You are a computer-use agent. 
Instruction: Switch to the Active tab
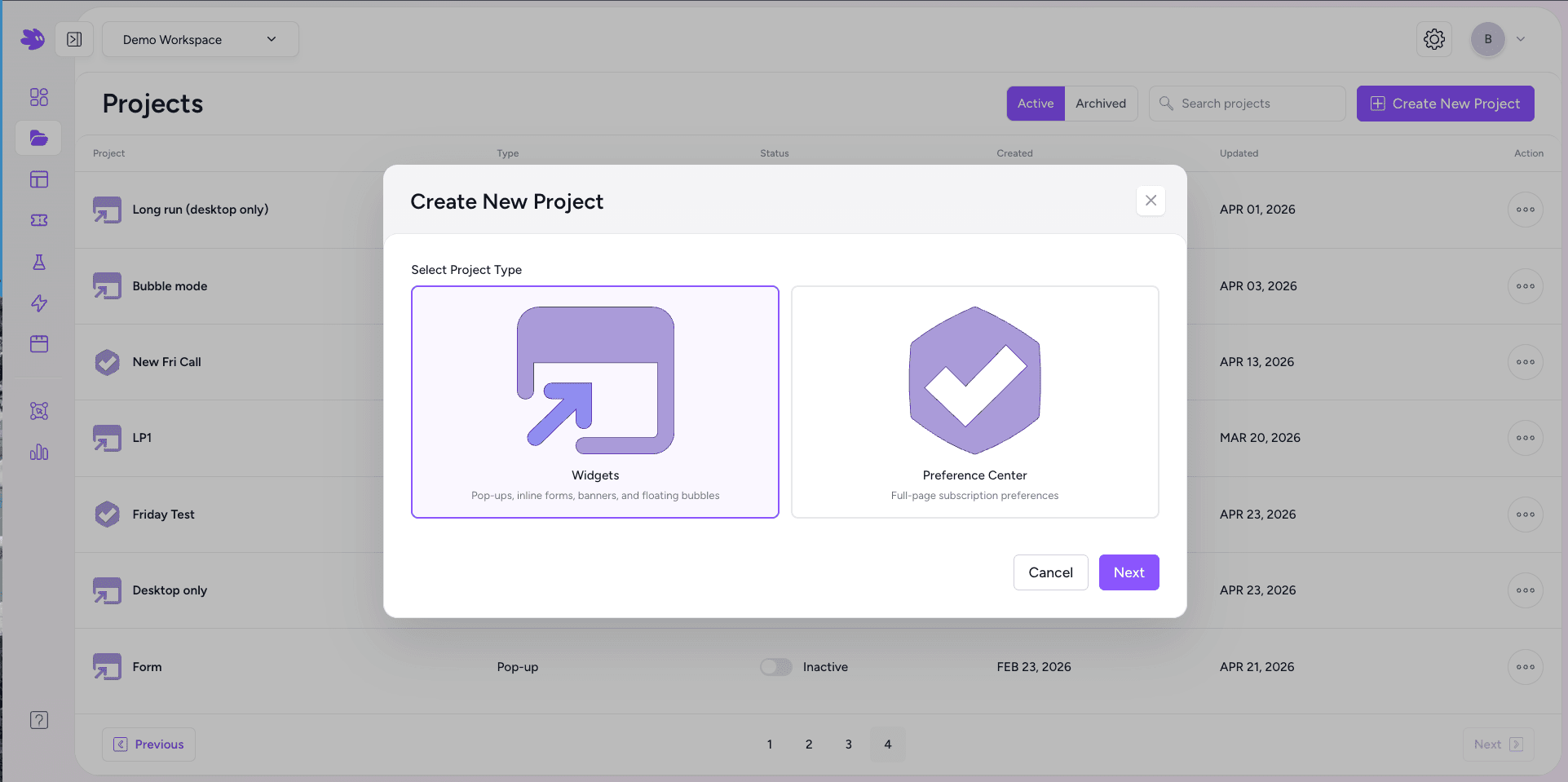[1036, 104]
